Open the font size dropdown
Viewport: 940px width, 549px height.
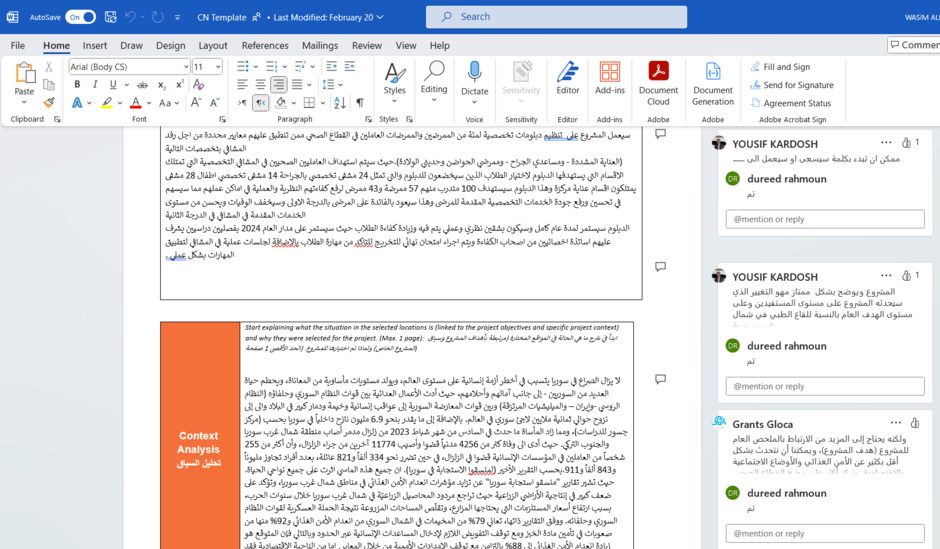point(218,67)
